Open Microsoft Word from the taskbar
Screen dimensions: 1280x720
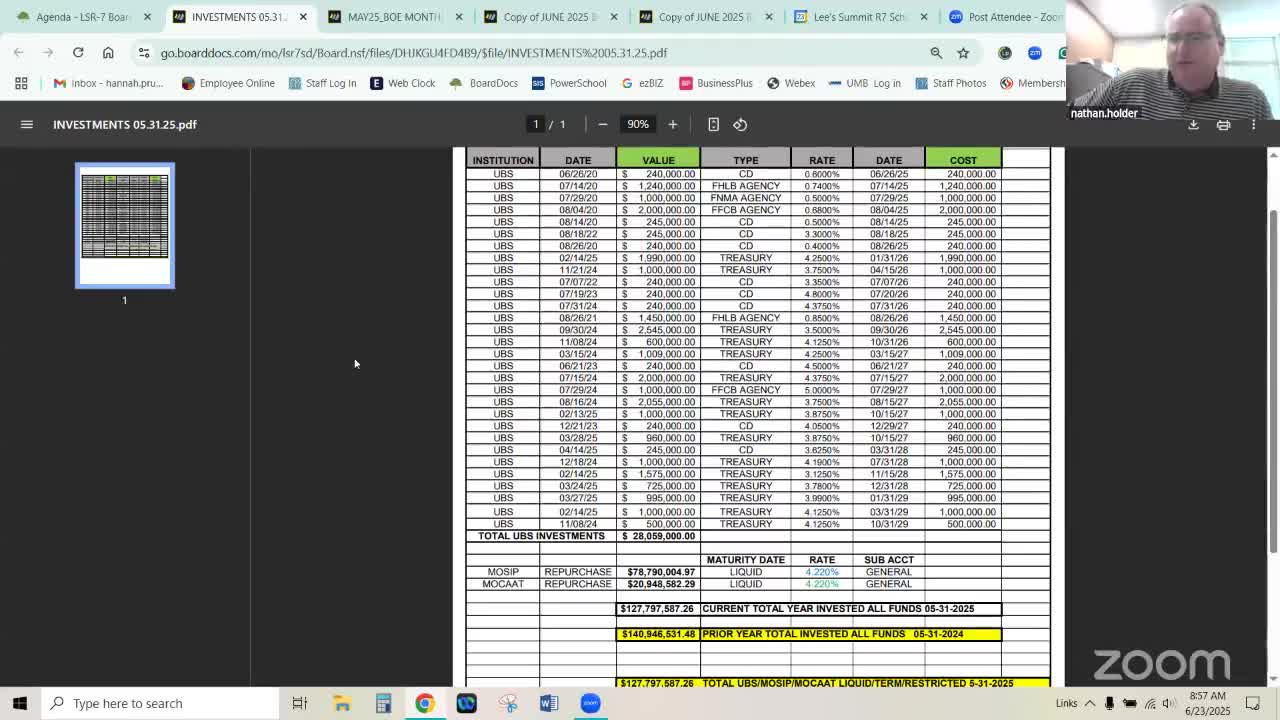(548, 703)
